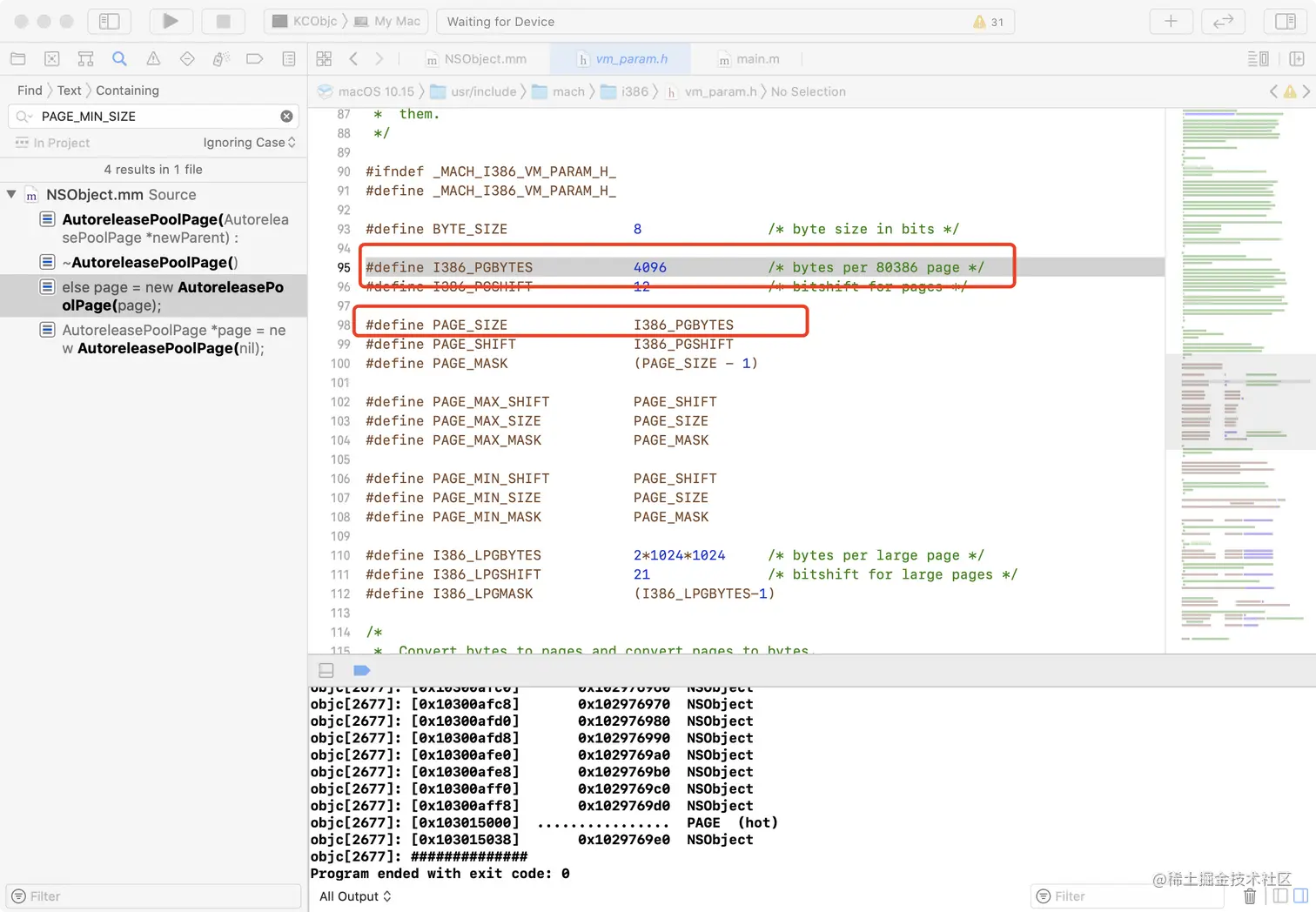Change the Containing match option
1316x912 pixels.
pyautogui.click(x=127, y=91)
